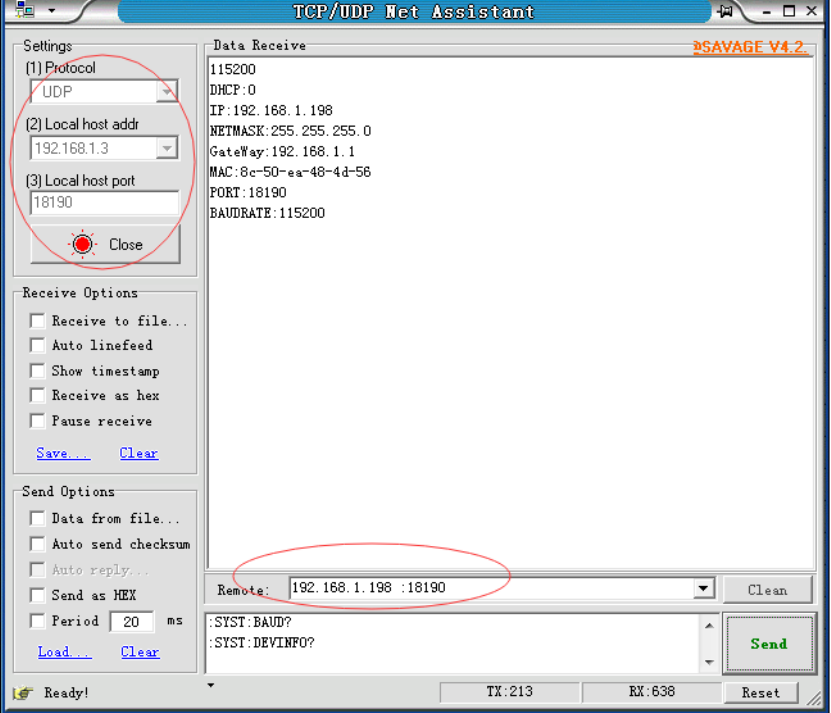Click Clear link in Send Options
Image resolution: width=831 pixels, height=713 pixels.
coord(140,652)
